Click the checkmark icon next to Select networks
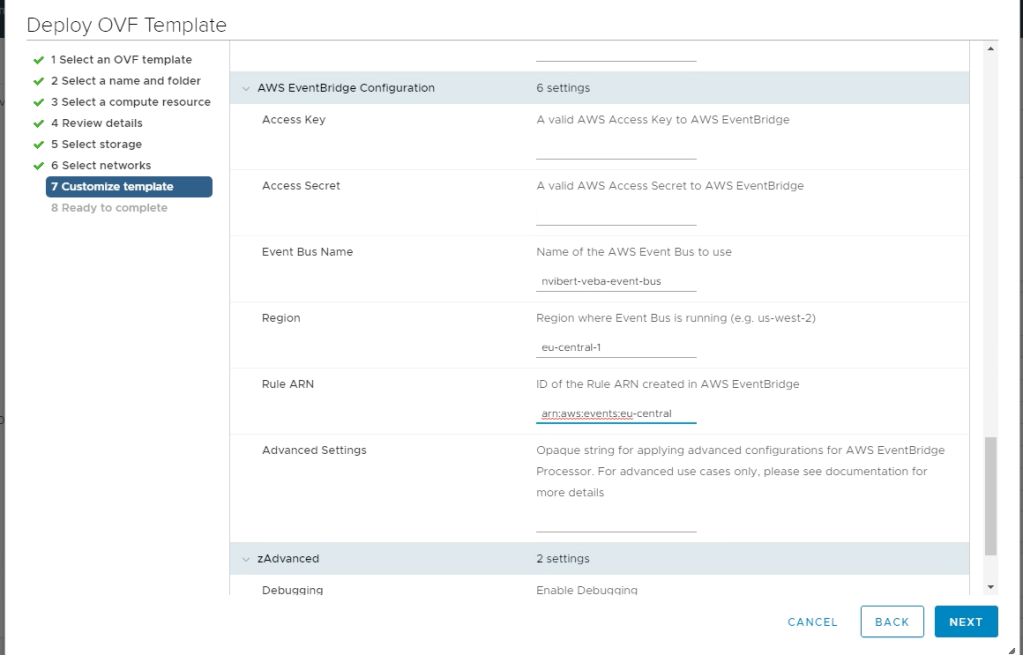The image size is (1023, 655). point(38,166)
